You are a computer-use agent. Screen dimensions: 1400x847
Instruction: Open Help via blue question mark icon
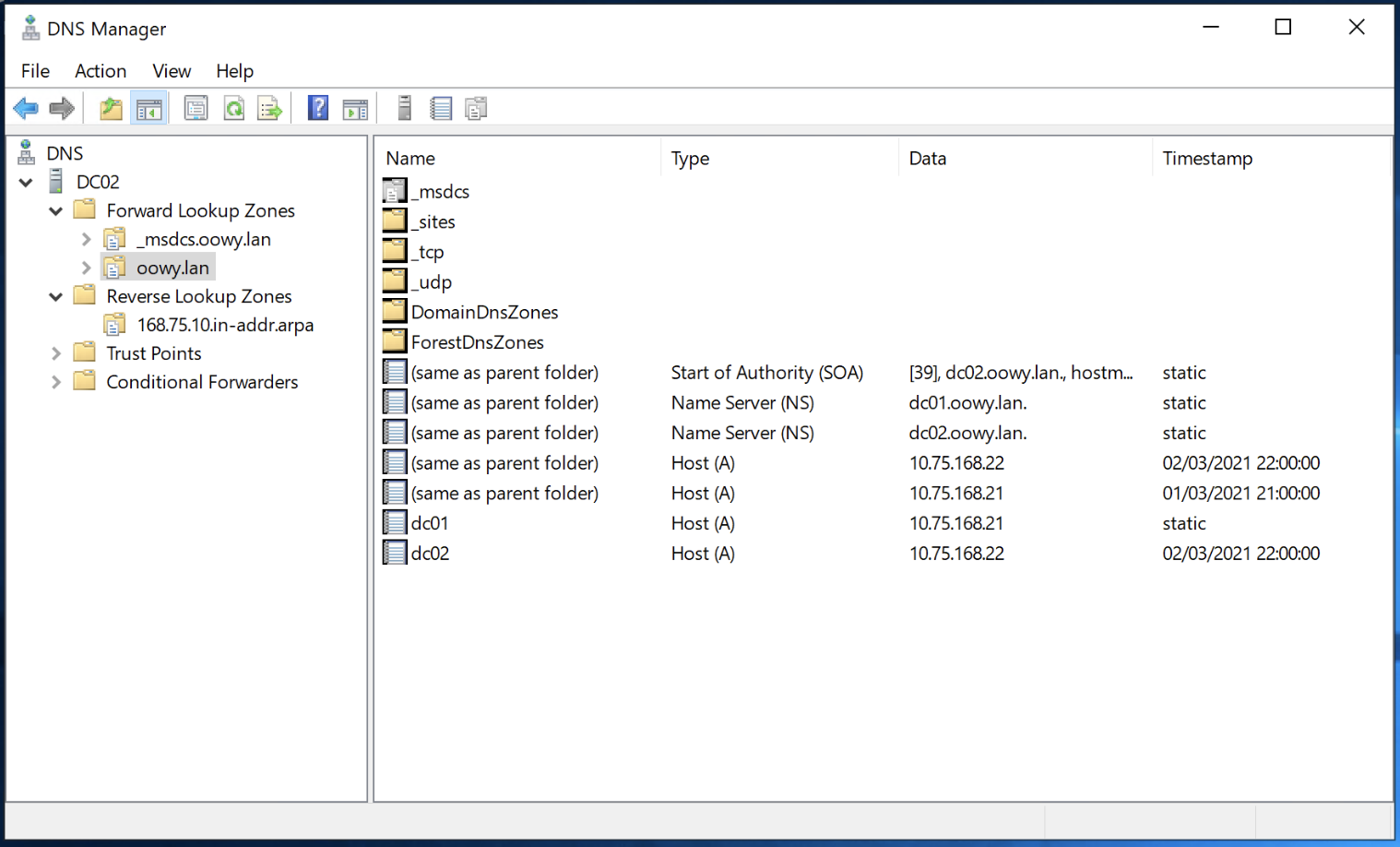coord(318,109)
